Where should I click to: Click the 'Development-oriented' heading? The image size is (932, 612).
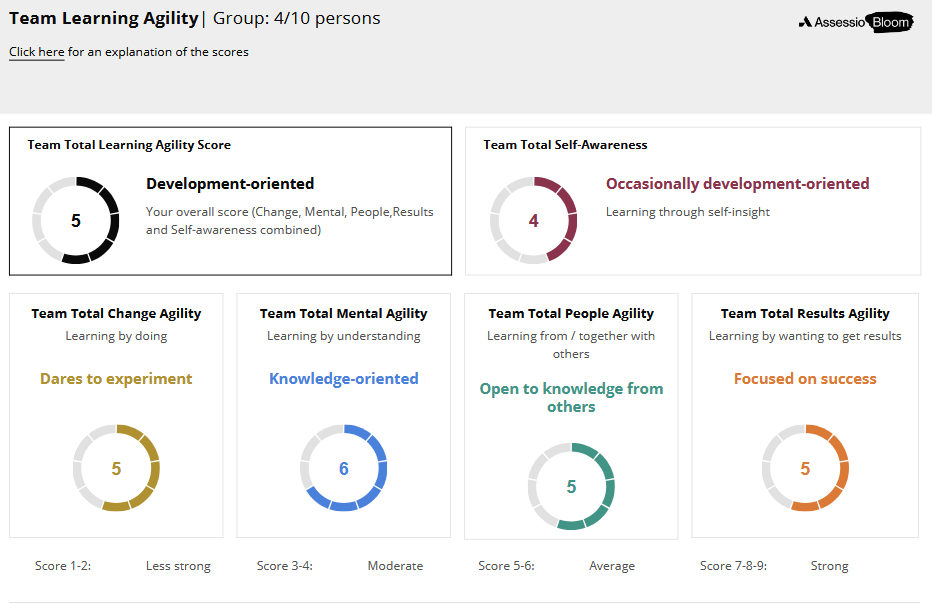pyautogui.click(x=230, y=184)
